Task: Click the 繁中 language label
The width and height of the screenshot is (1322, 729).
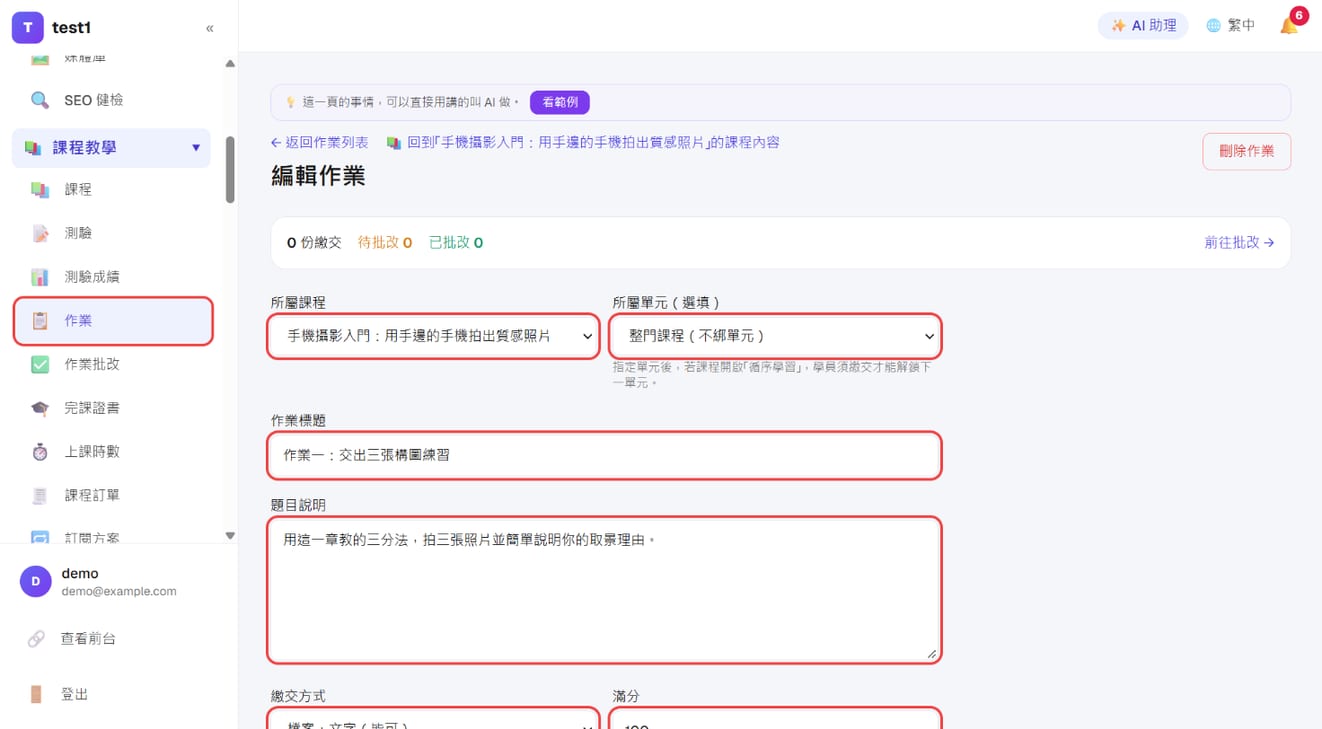Action: tap(1241, 26)
